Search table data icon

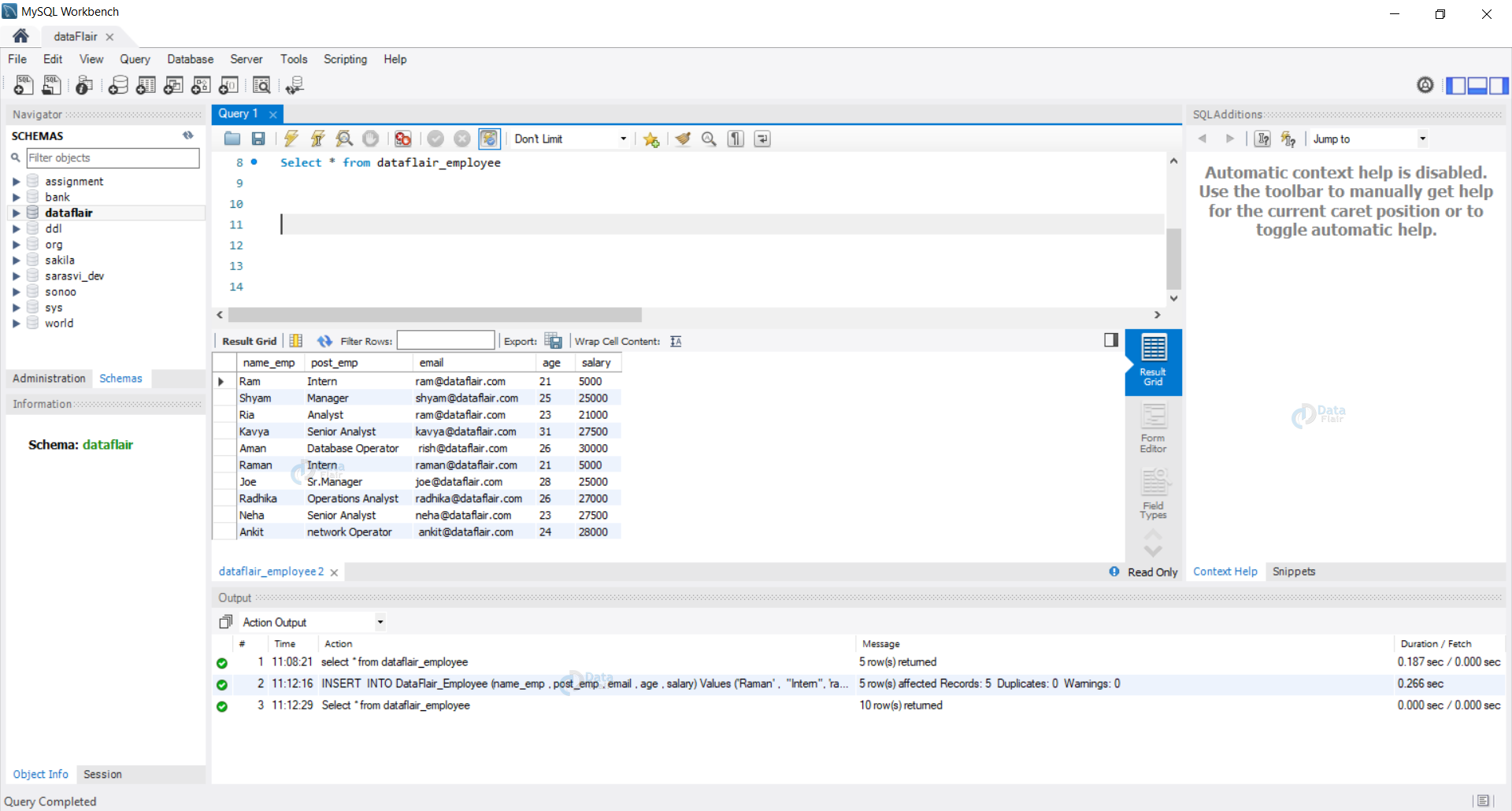pyautogui.click(x=261, y=85)
